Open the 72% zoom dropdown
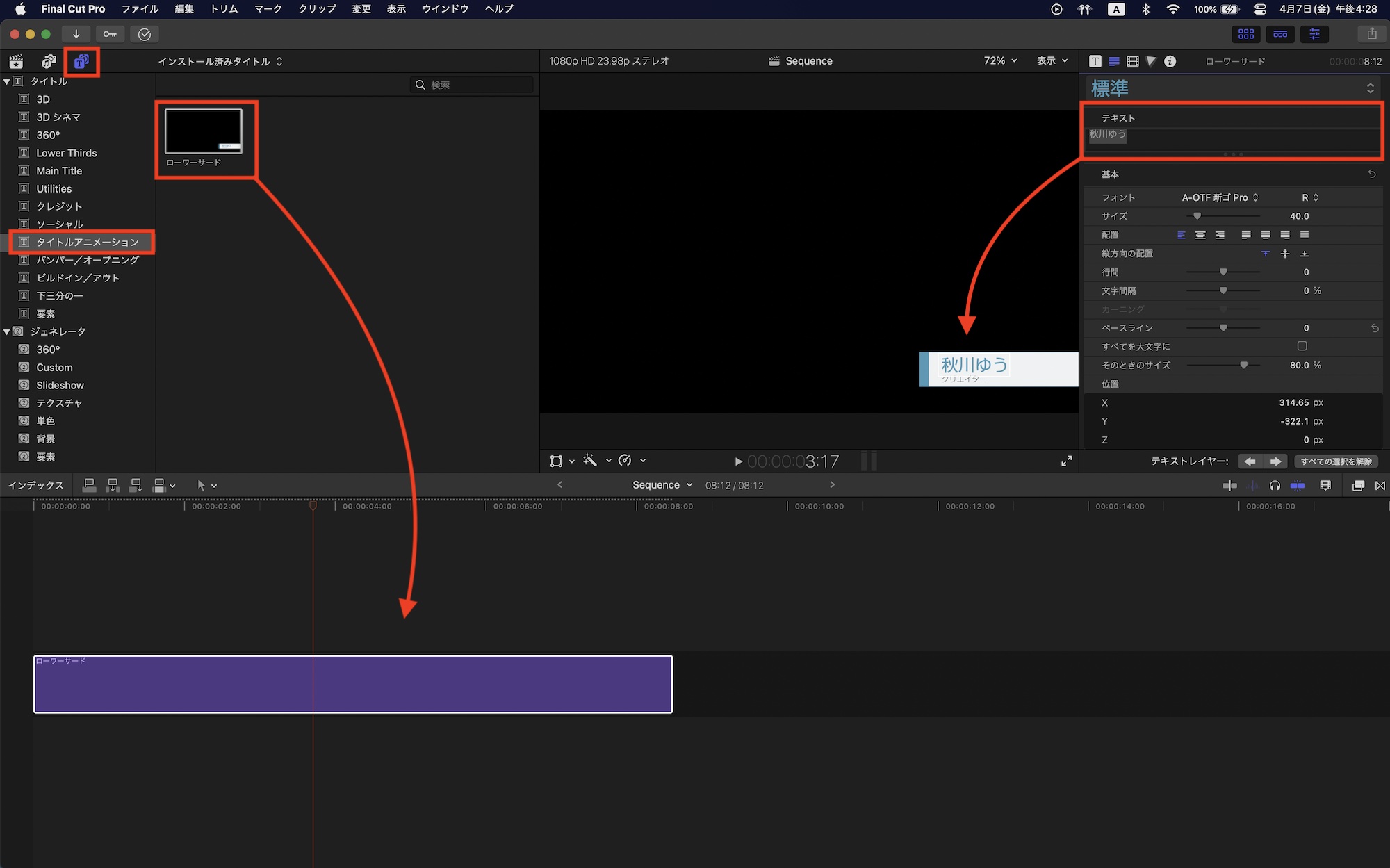This screenshot has height=868, width=1390. click(x=998, y=60)
